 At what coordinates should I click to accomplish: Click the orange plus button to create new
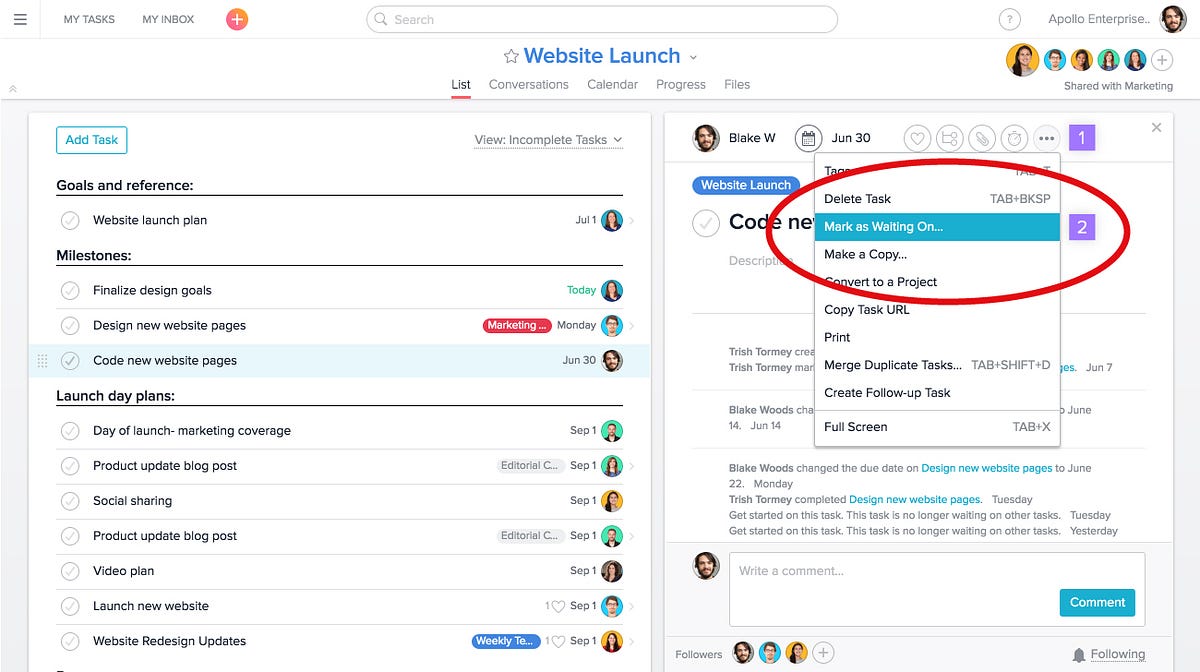[236, 19]
